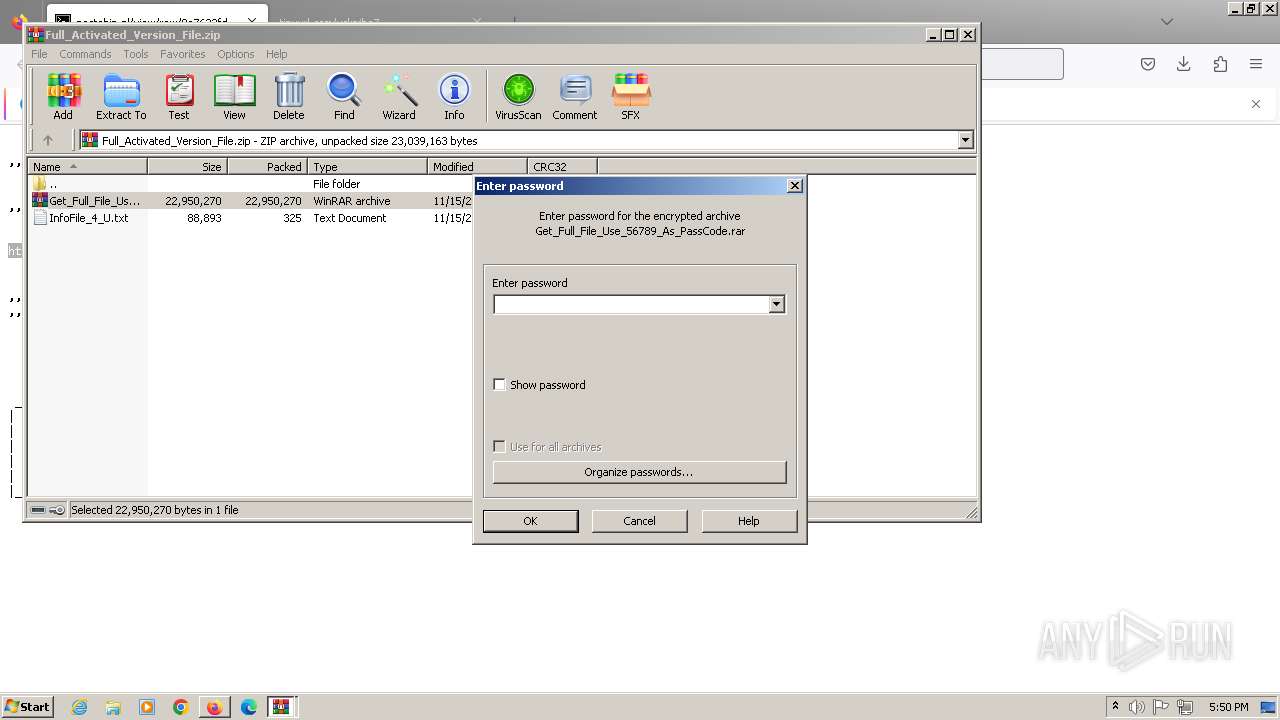The image size is (1280, 720).
Task: Start the VirusScan tool
Action: (x=518, y=97)
